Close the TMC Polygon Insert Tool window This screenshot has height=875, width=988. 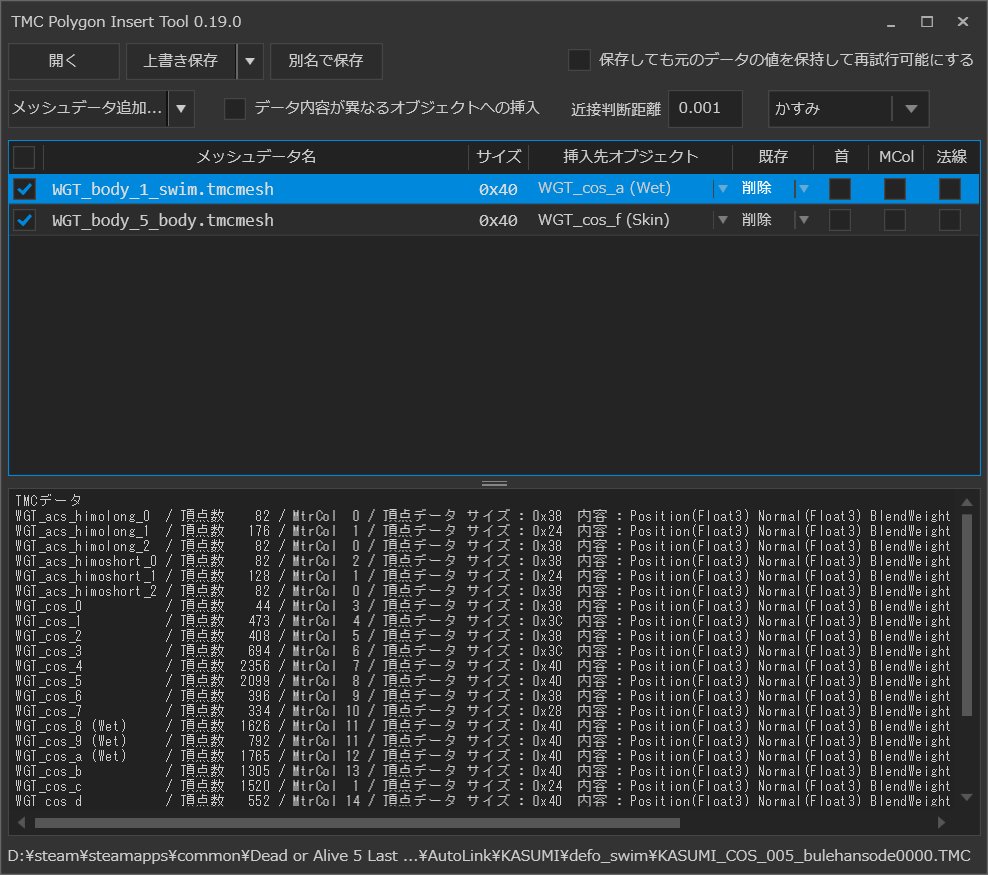(x=963, y=22)
